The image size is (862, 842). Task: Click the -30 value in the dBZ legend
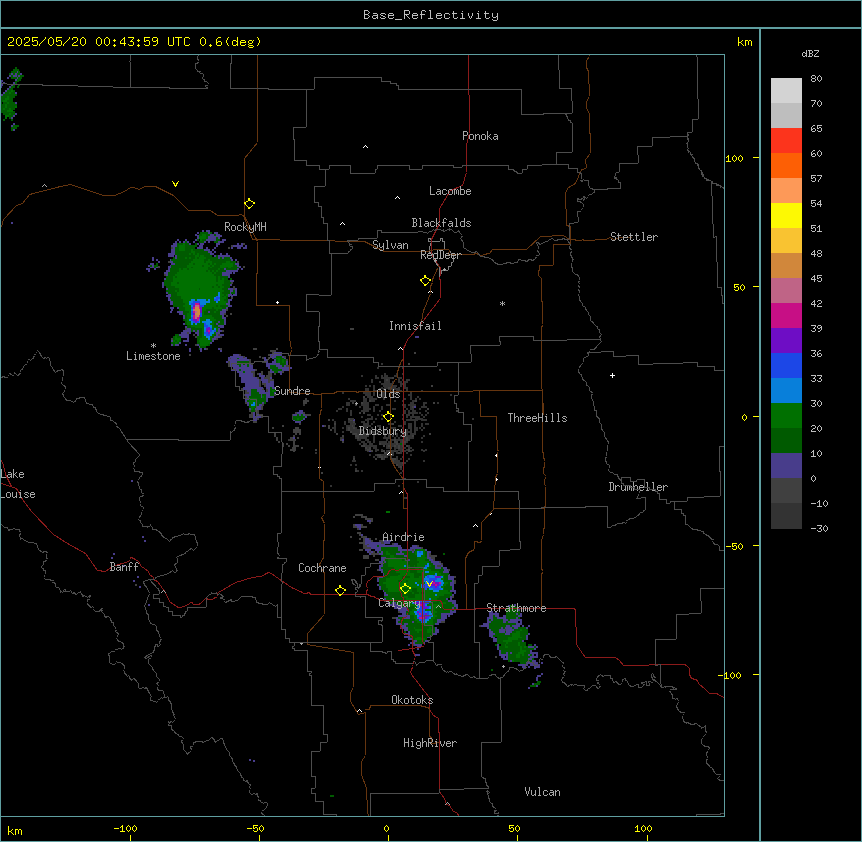[x=819, y=528]
